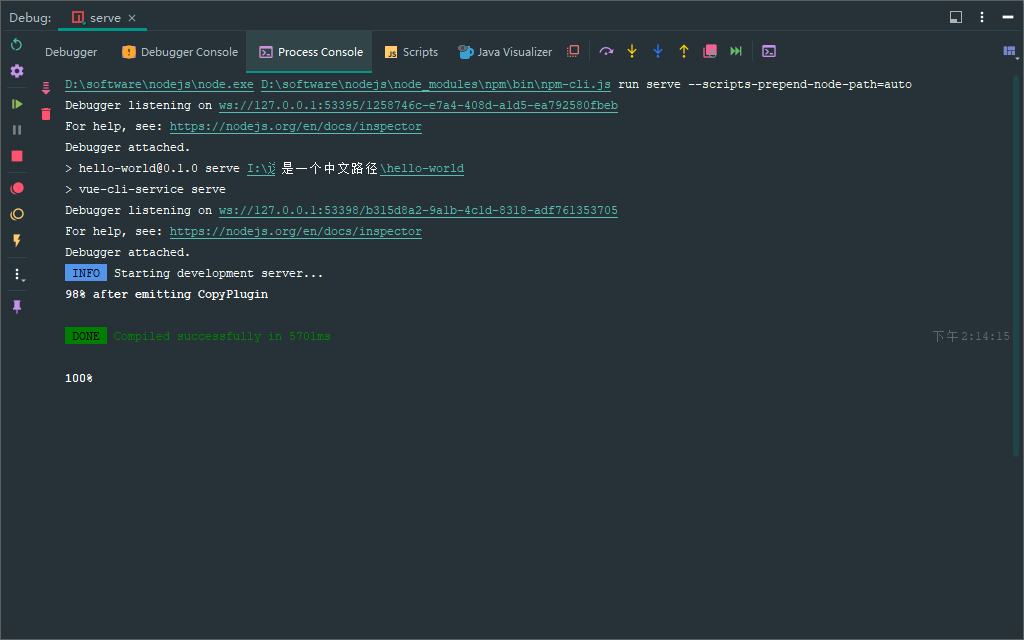The image size is (1024, 640).
Task: Pin the debug tab
Action: click(x=17, y=306)
